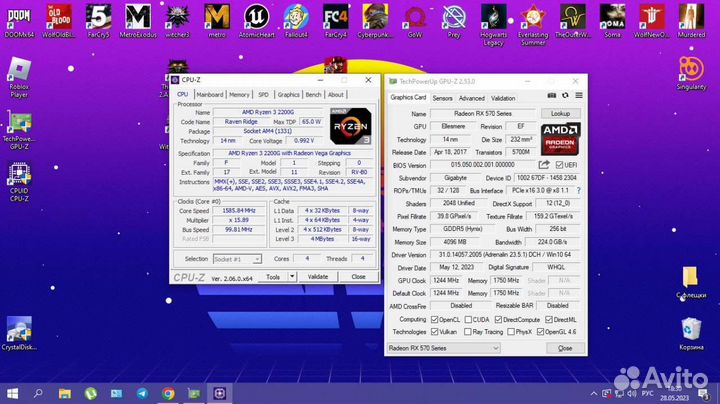Viewport: 720px width, 404px height.
Task: Switch to GPU-Z Sensors tab
Action: tap(442, 98)
